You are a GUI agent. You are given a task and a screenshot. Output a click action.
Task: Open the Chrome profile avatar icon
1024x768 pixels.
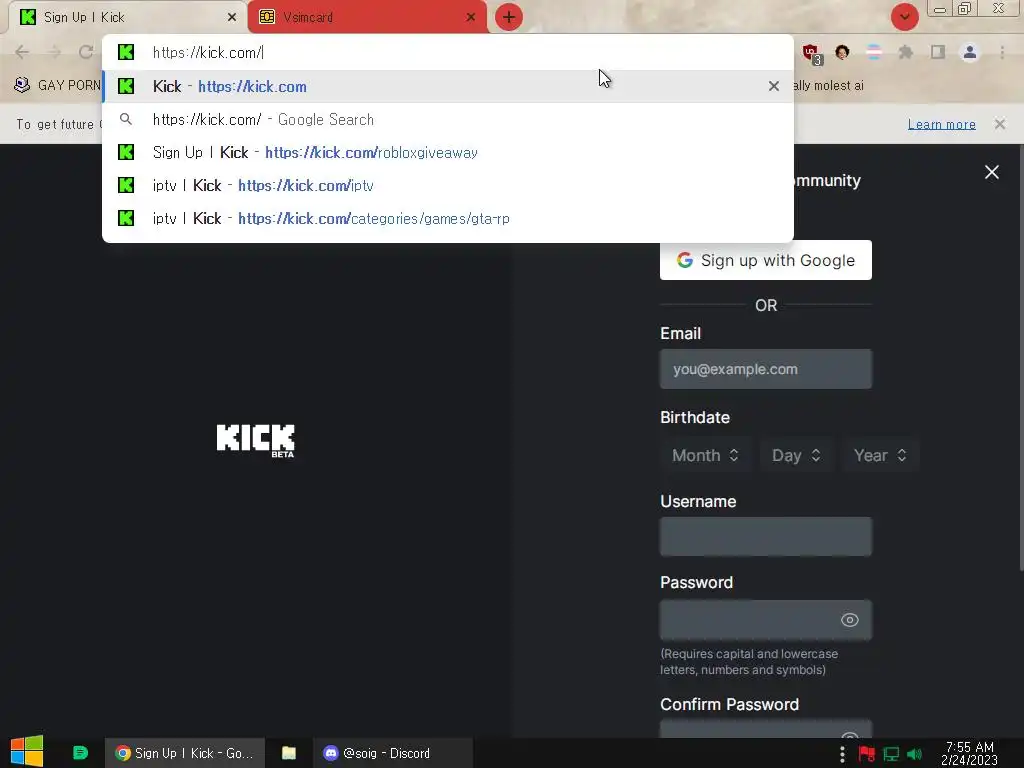coord(970,52)
